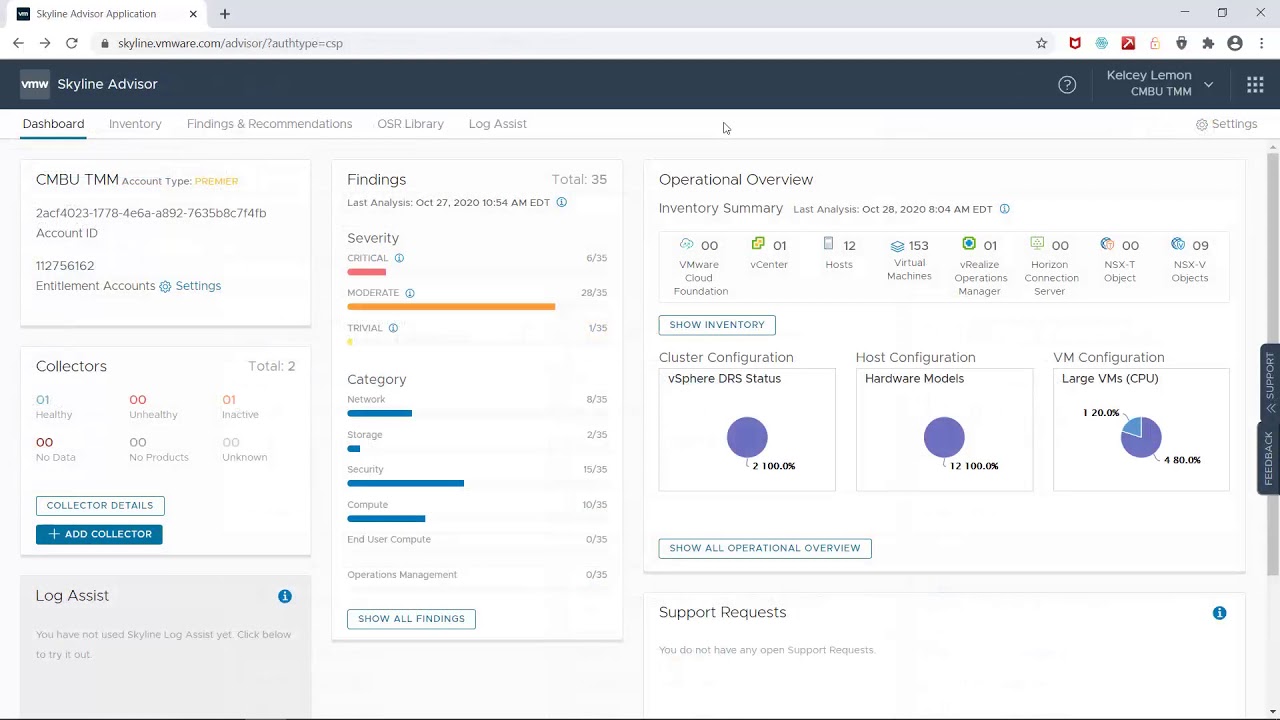Screen dimensions: 1280x720
Task: Click the help question mark icon
Action: [x=1067, y=85]
